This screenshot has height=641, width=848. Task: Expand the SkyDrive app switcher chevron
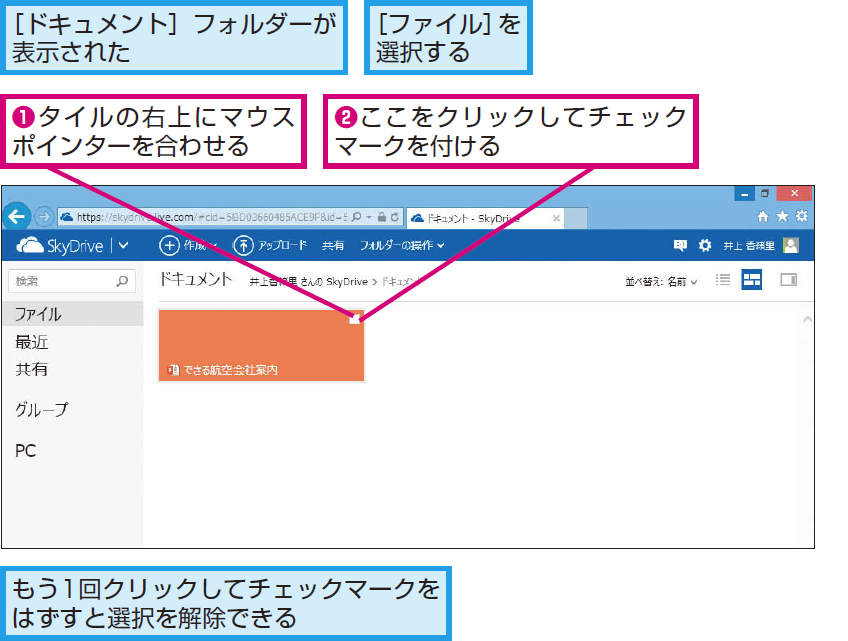[x=123, y=245]
